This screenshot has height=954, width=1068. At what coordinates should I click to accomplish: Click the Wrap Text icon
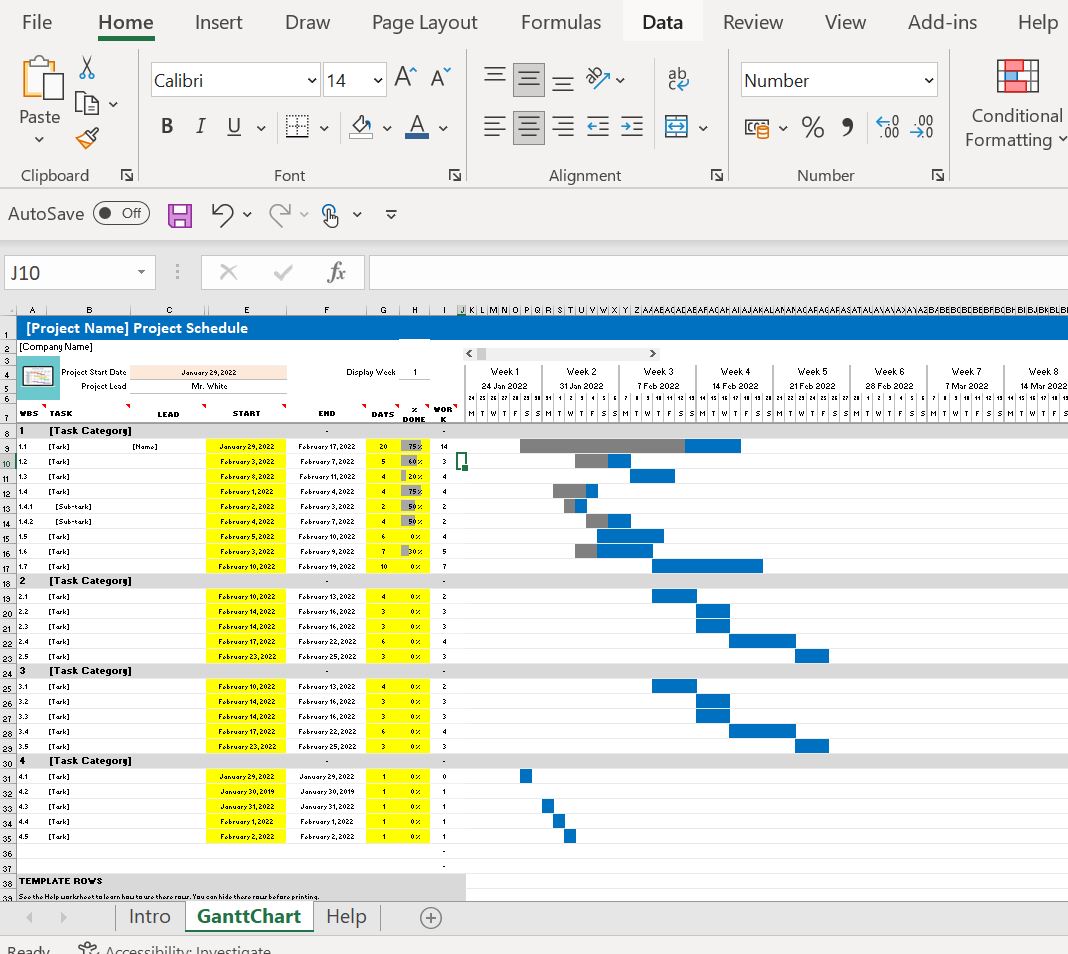point(678,79)
